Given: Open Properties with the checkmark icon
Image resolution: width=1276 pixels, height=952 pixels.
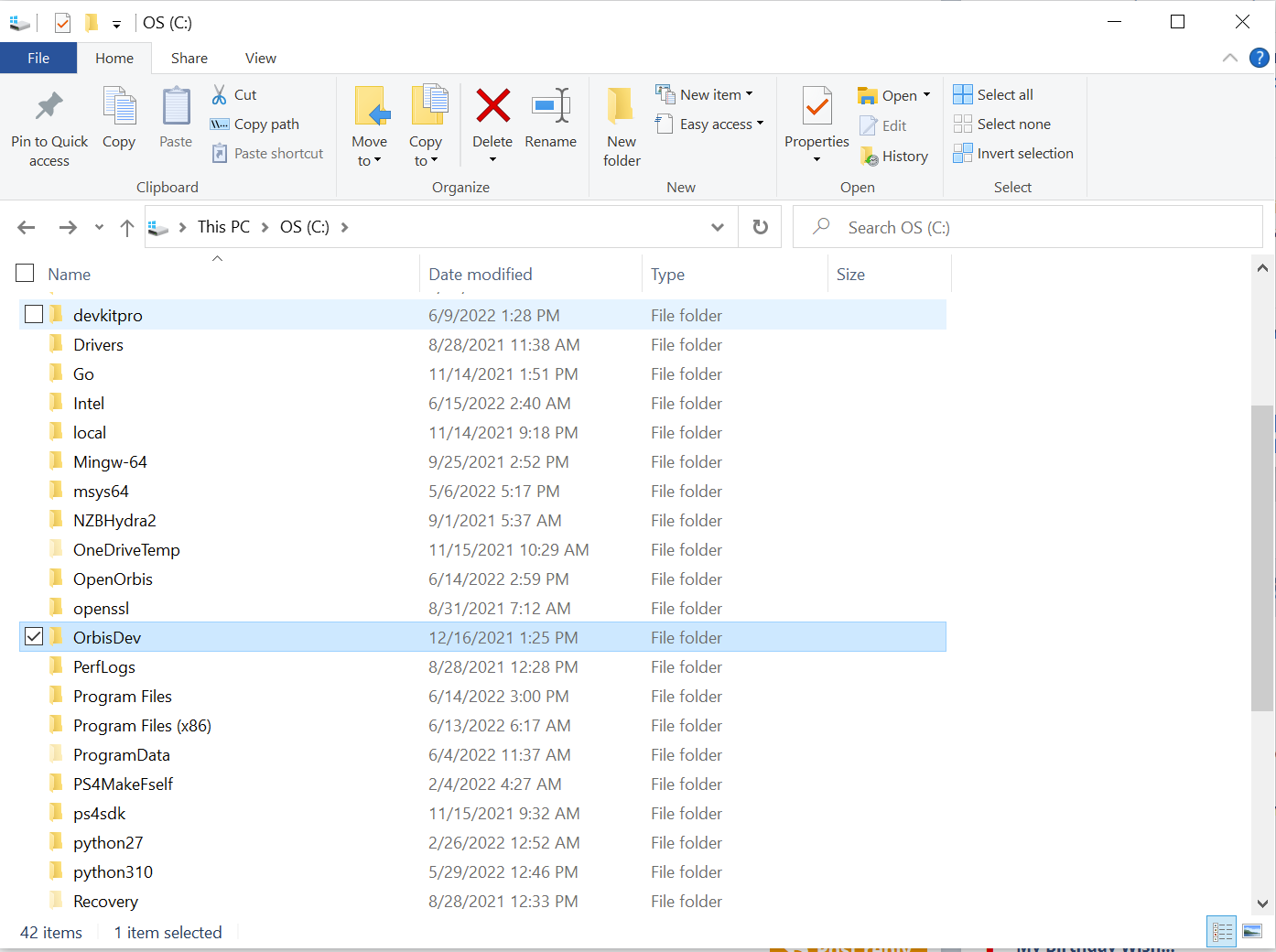Looking at the screenshot, I should coord(816,106).
